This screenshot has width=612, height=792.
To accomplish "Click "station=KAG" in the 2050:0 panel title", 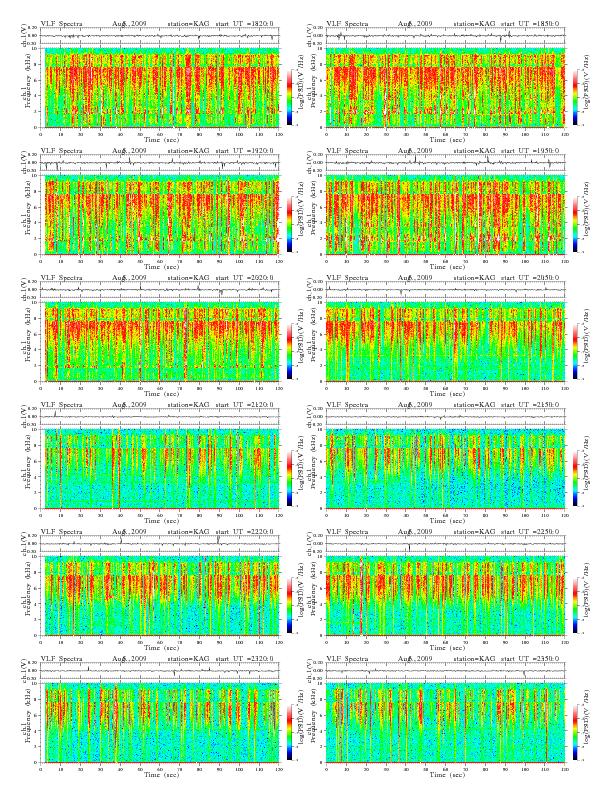I will pyautogui.click(x=474, y=278).
